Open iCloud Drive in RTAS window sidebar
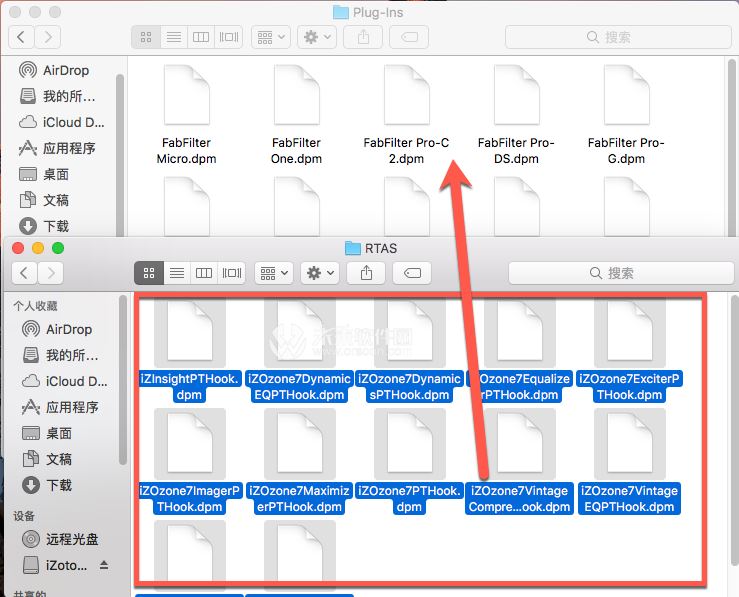Screen dimensions: 739x597 [65, 381]
